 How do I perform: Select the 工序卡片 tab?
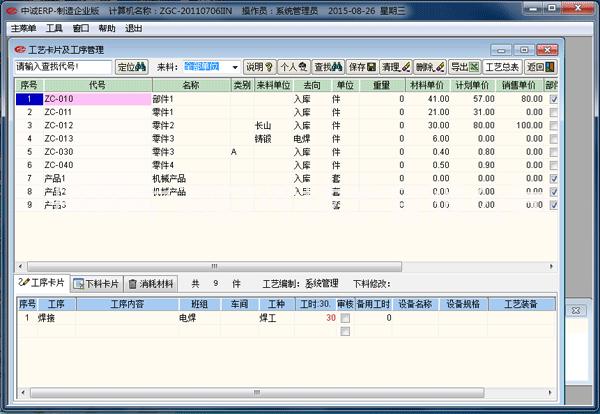point(42,283)
